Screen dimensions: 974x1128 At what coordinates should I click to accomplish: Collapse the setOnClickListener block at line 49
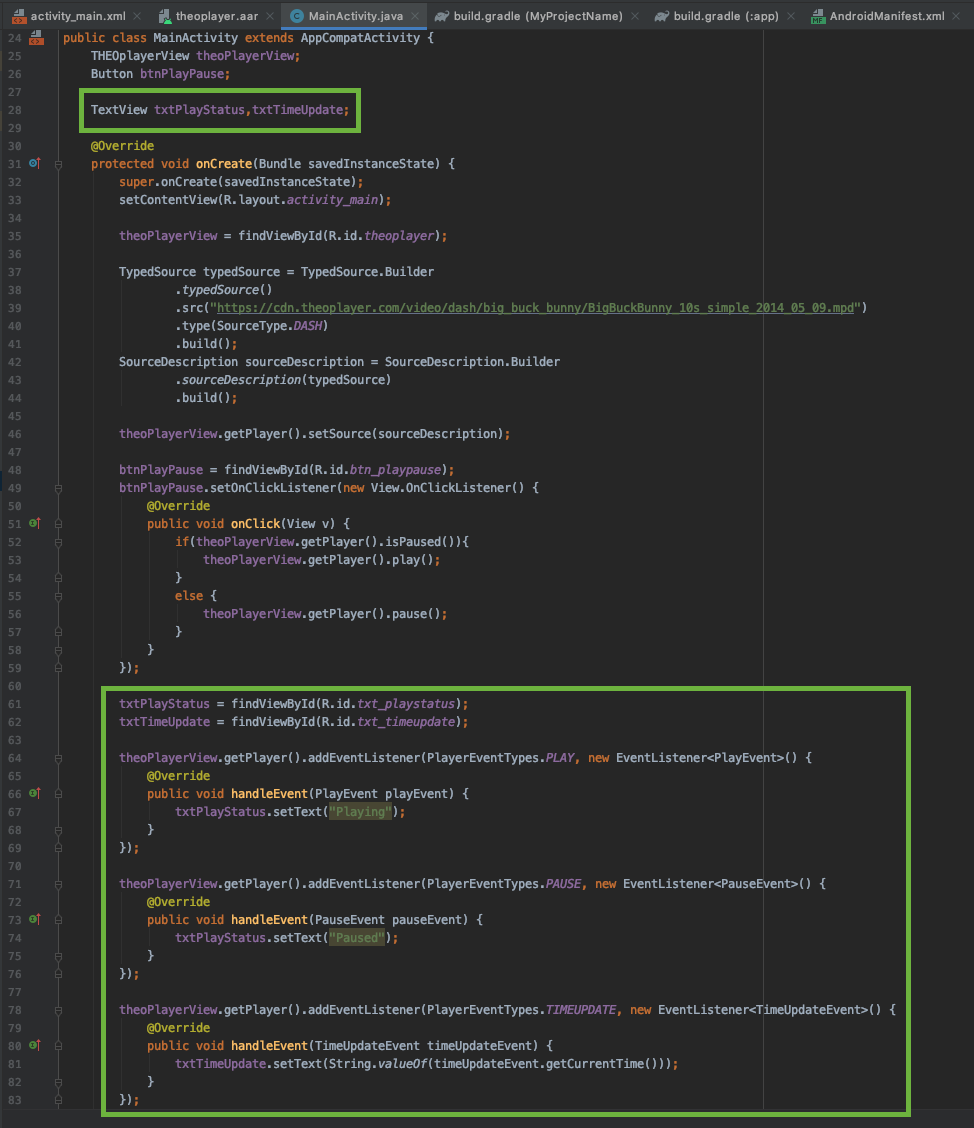[59, 488]
